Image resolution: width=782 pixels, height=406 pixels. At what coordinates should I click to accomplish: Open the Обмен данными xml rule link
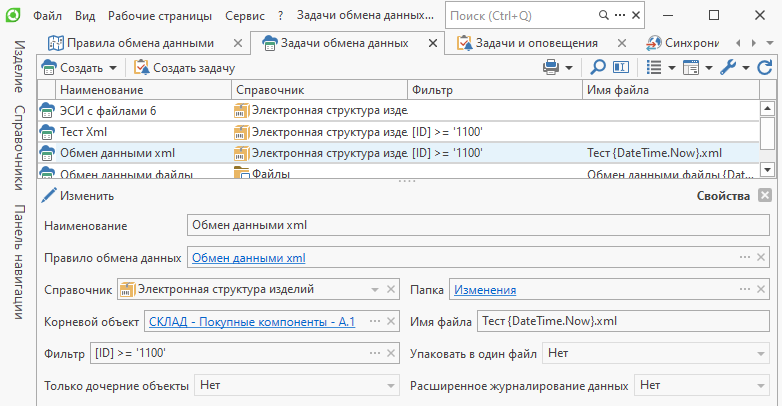pos(248,258)
